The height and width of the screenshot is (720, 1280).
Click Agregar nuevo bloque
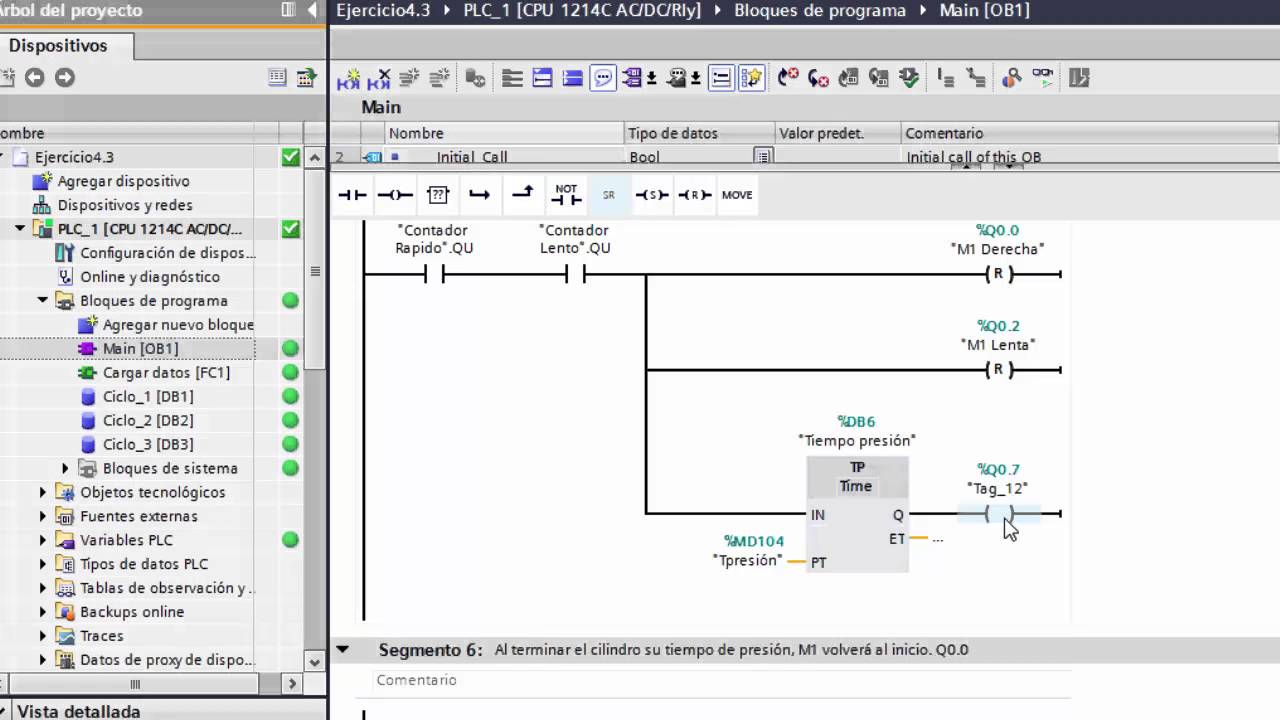[x=178, y=325]
